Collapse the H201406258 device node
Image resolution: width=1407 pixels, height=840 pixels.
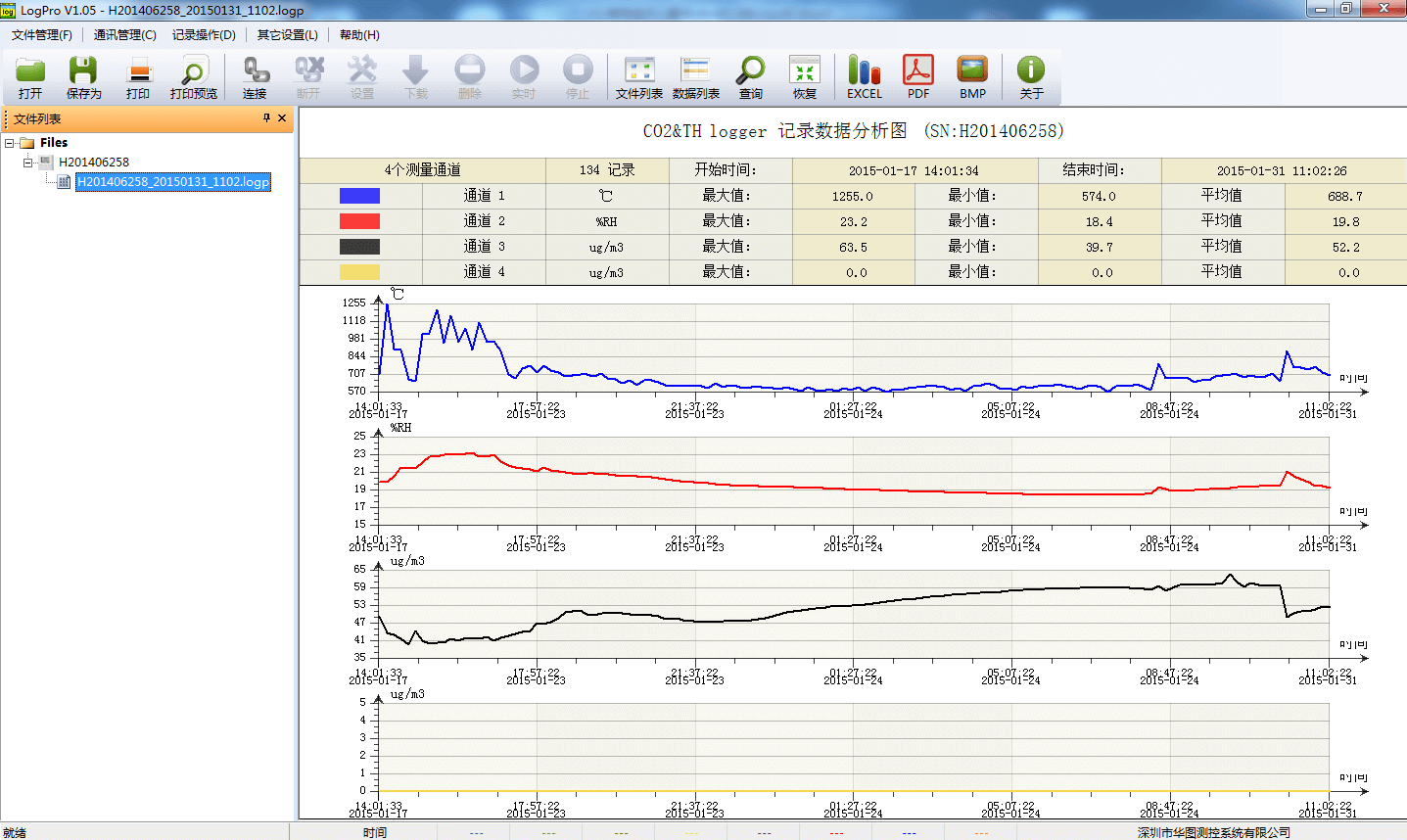pyautogui.click(x=28, y=163)
